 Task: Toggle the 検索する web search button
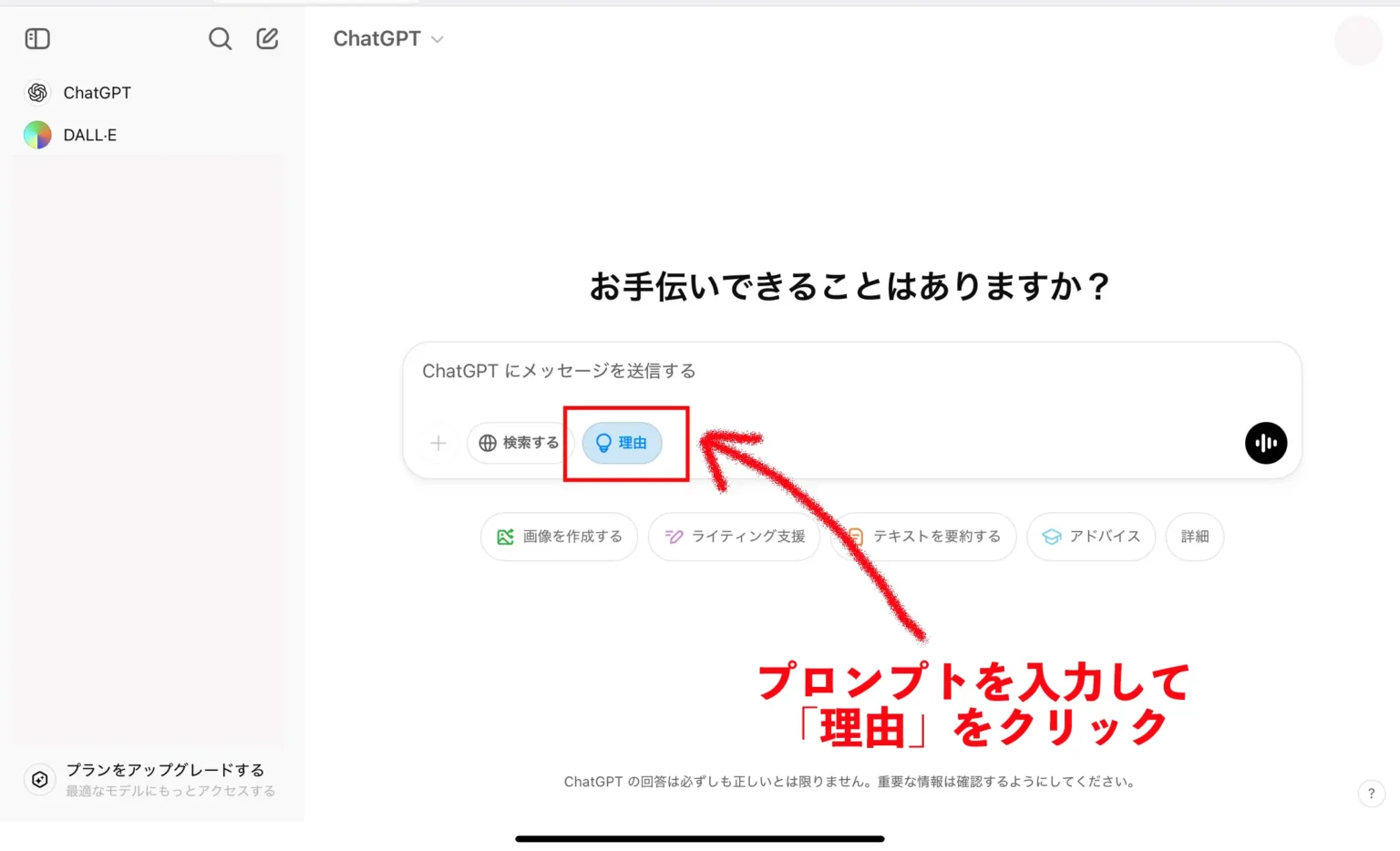519,443
